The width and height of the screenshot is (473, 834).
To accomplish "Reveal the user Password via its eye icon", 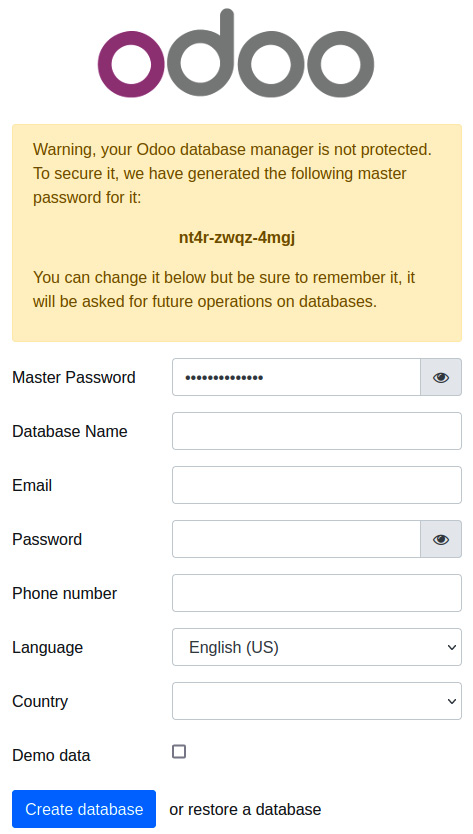I will pyautogui.click(x=441, y=539).
